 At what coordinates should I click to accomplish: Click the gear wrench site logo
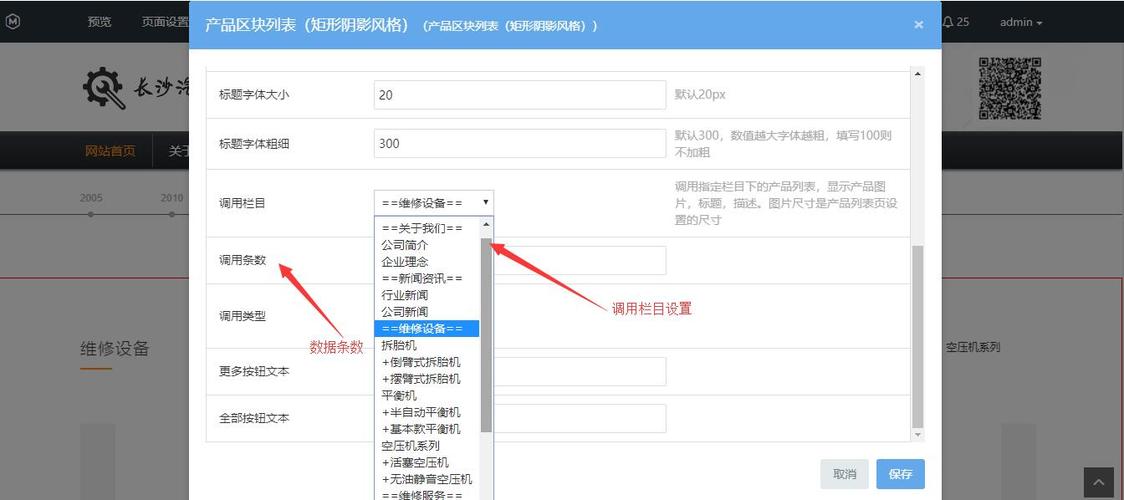(x=104, y=87)
